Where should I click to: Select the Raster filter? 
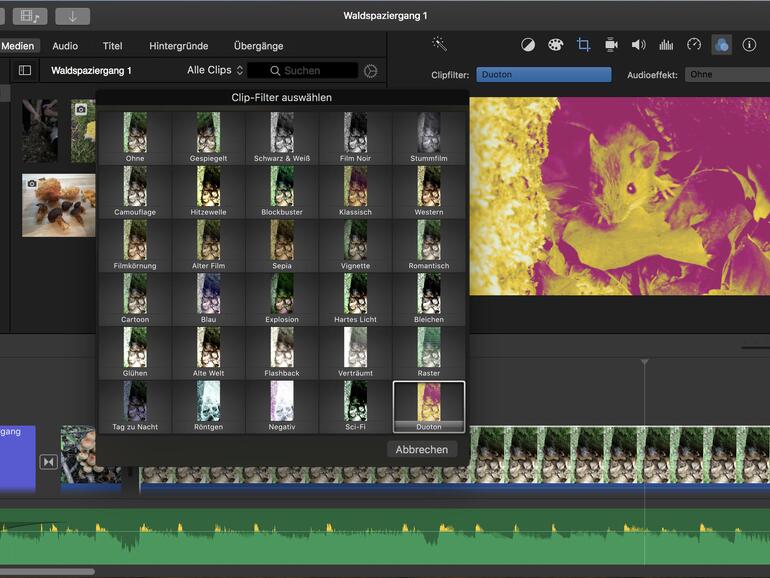[x=429, y=353]
